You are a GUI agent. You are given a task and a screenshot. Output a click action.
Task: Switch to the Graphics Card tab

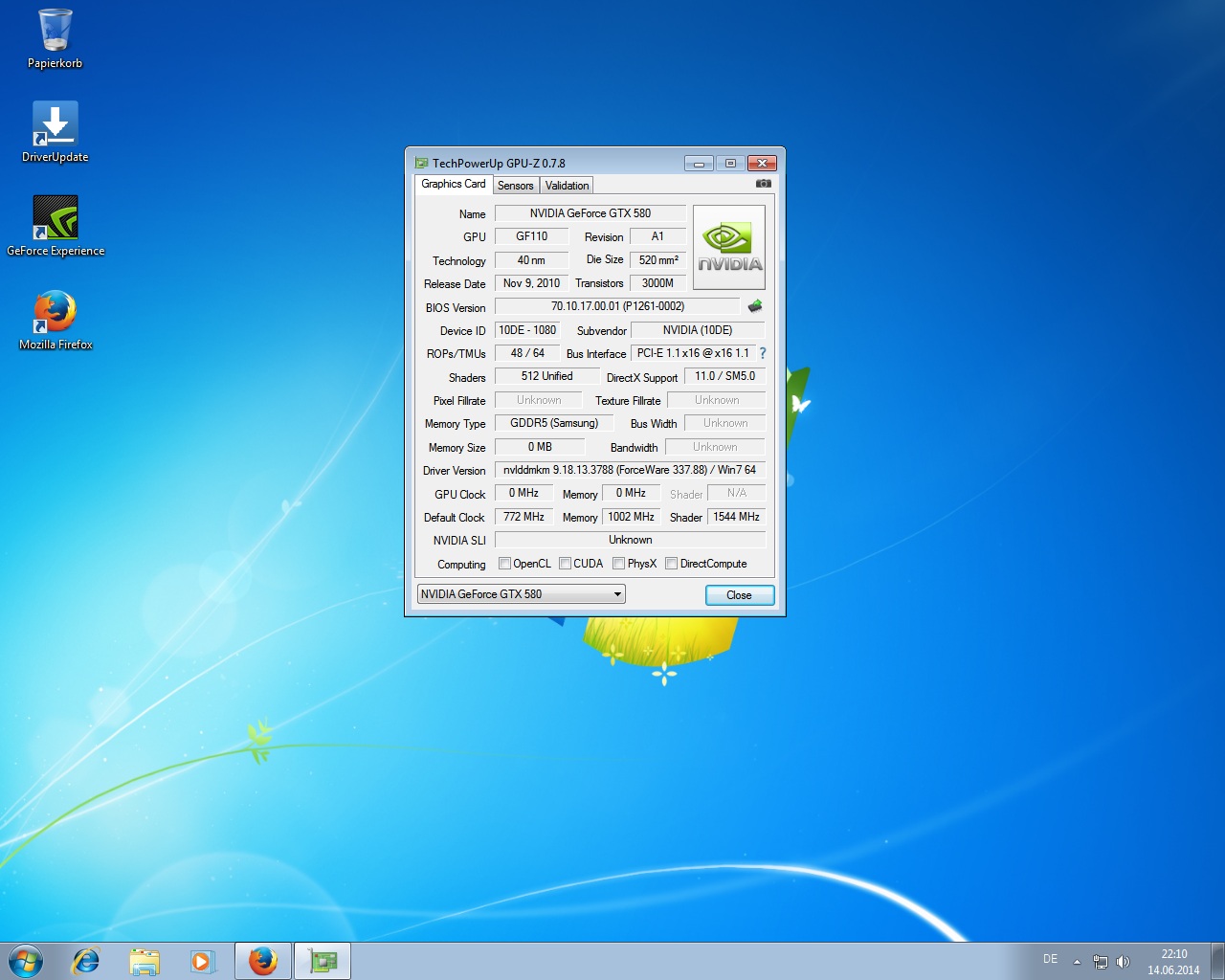[x=454, y=184]
